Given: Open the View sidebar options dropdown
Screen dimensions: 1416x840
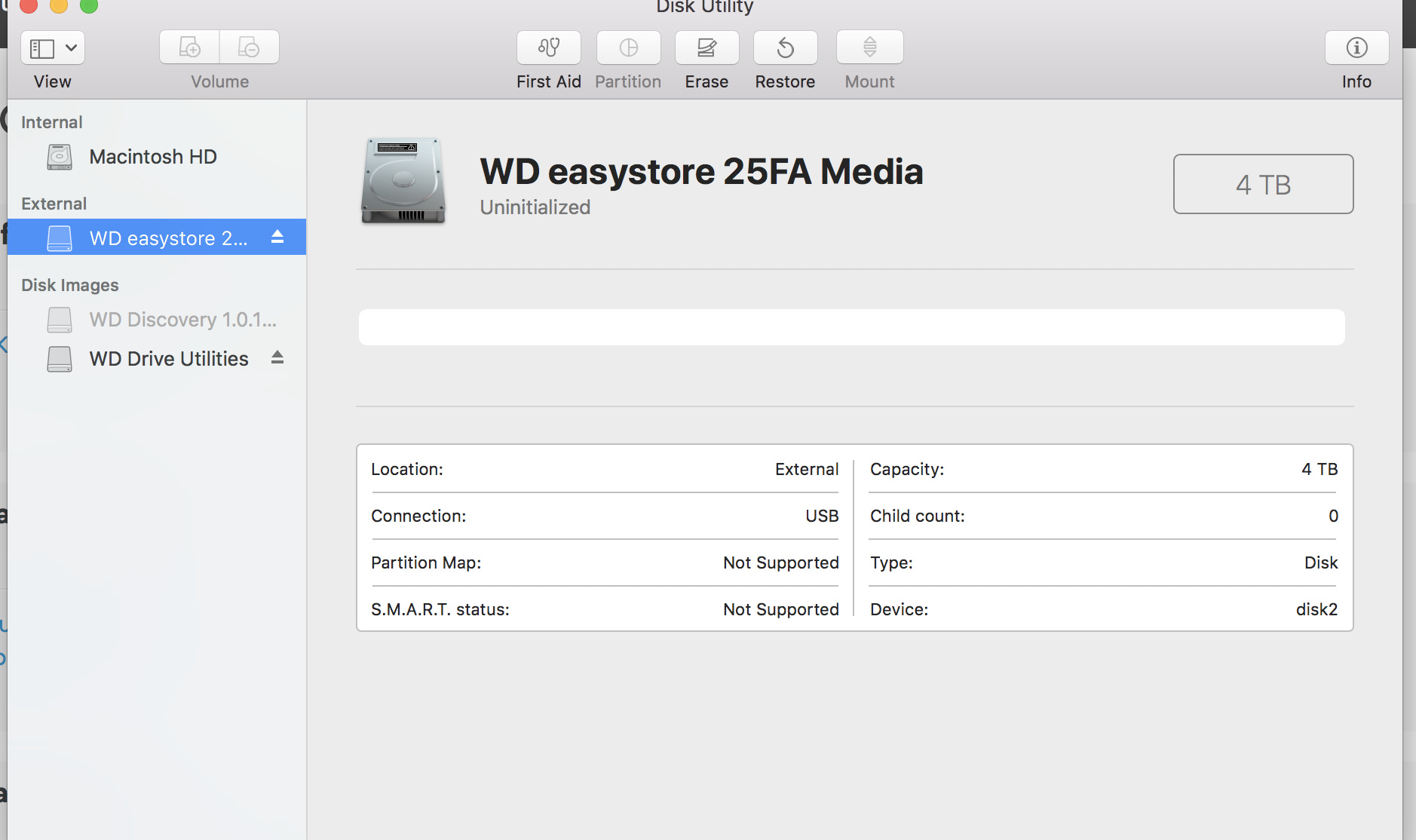Looking at the screenshot, I should (x=53, y=48).
